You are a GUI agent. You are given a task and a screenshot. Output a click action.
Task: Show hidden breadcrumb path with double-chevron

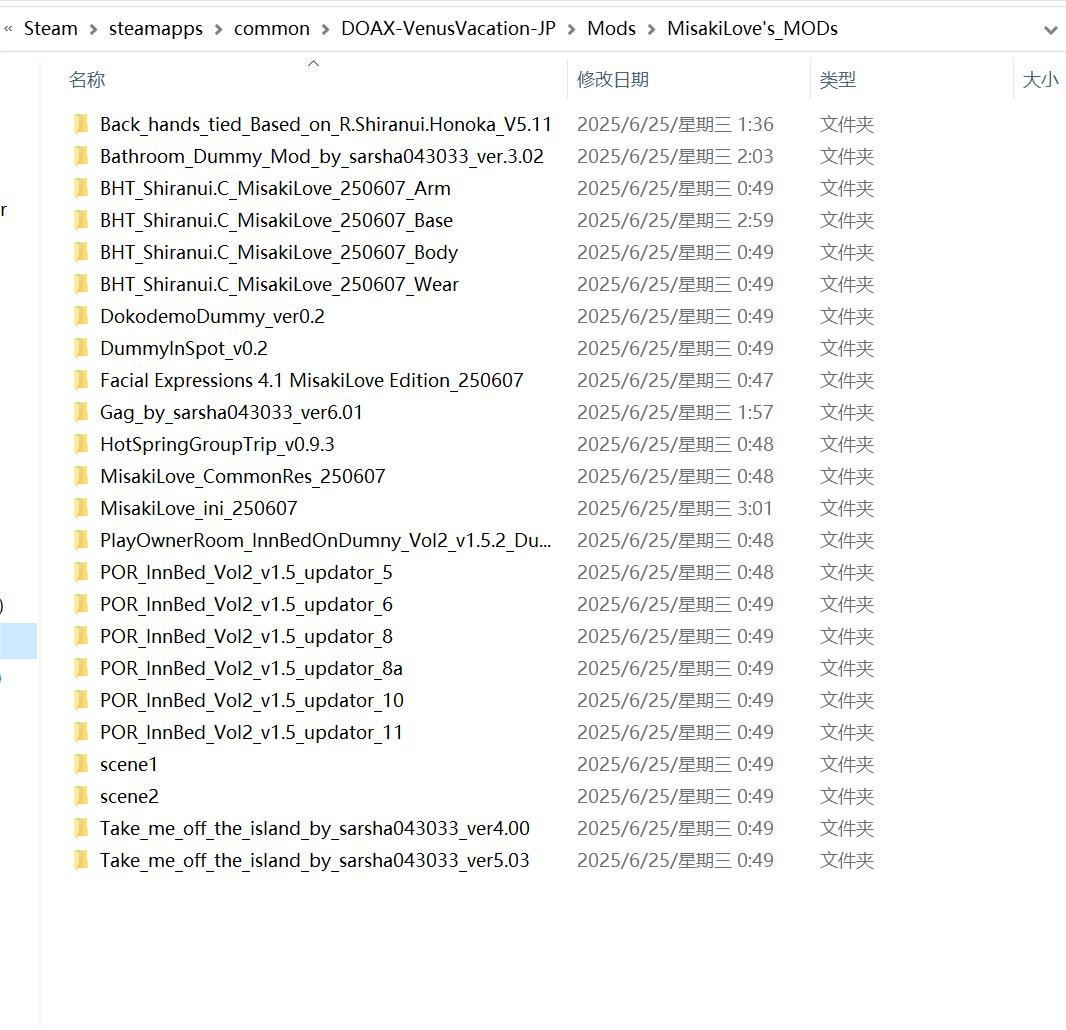8,29
